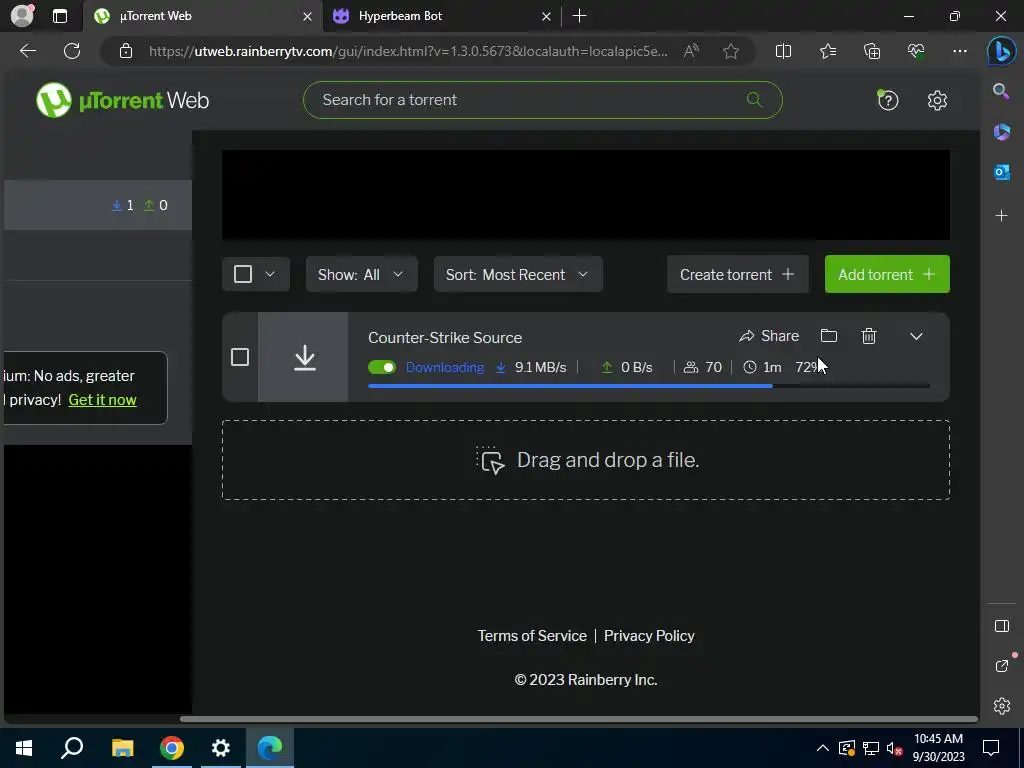
Task: Open the Sort: Most Recent dropdown
Action: coord(518,274)
